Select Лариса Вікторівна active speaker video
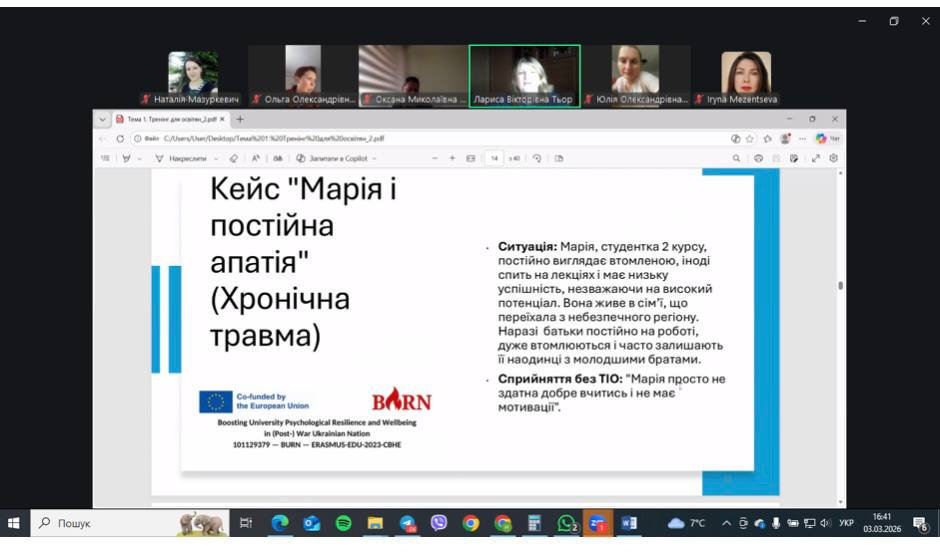Image resolution: width=940 pixels, height=553 pixels. 525,76
